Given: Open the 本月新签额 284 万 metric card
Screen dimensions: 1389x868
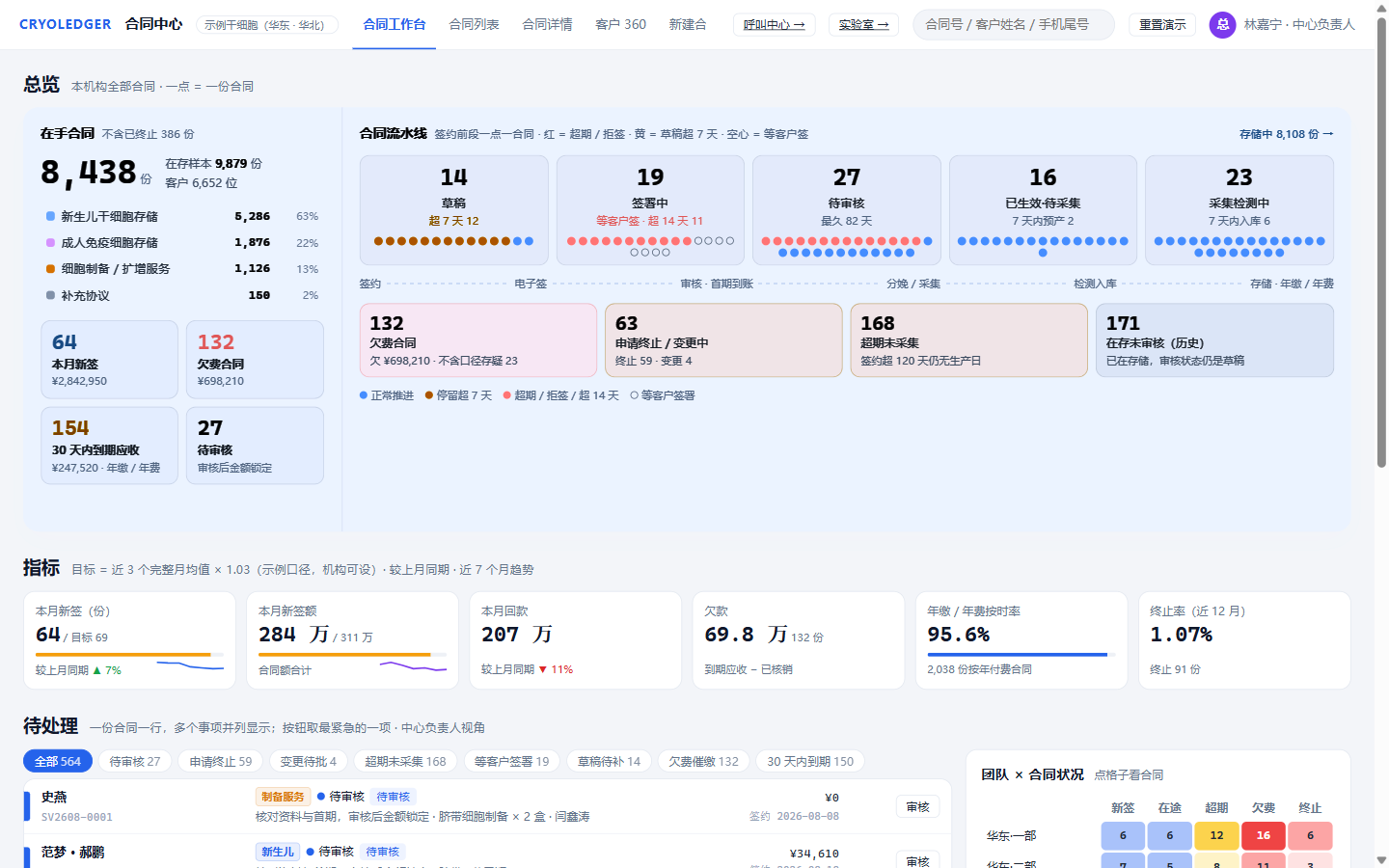Looking at the screenshot, I should (x=352, y=640).
